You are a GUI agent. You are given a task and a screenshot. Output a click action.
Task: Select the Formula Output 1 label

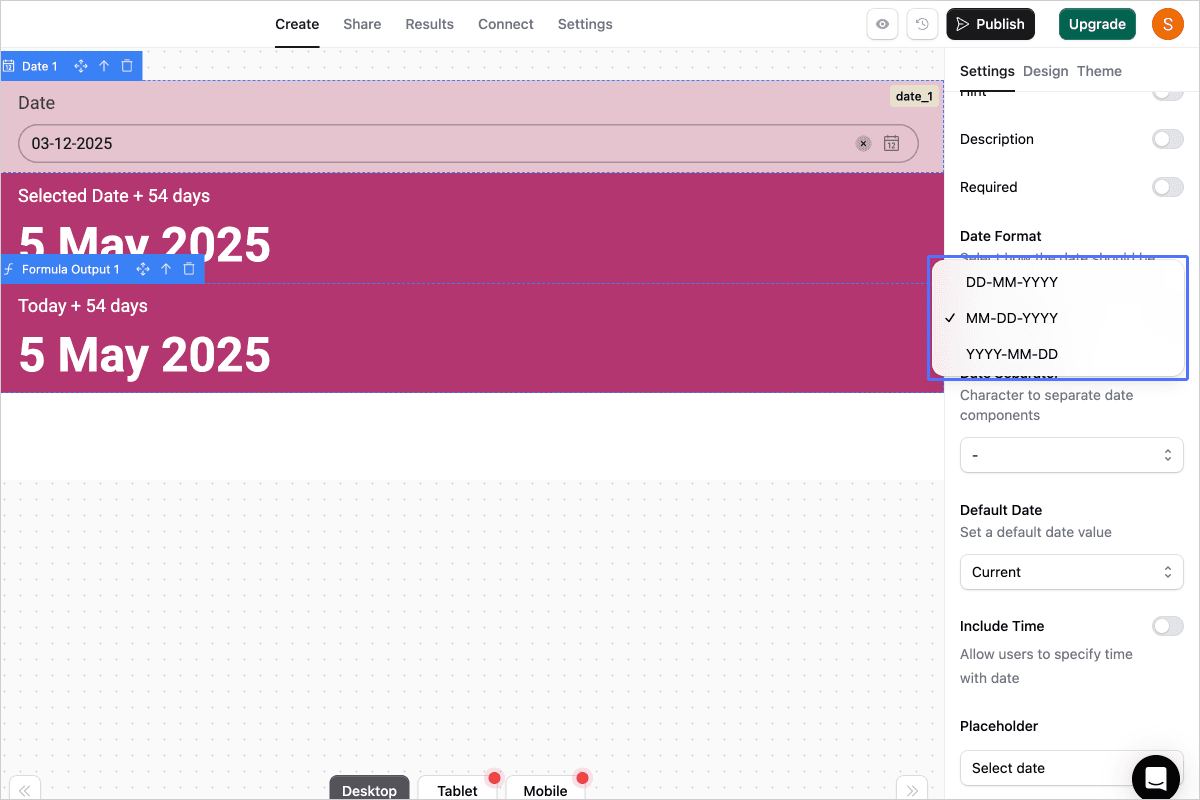click(x=71, y=269)
